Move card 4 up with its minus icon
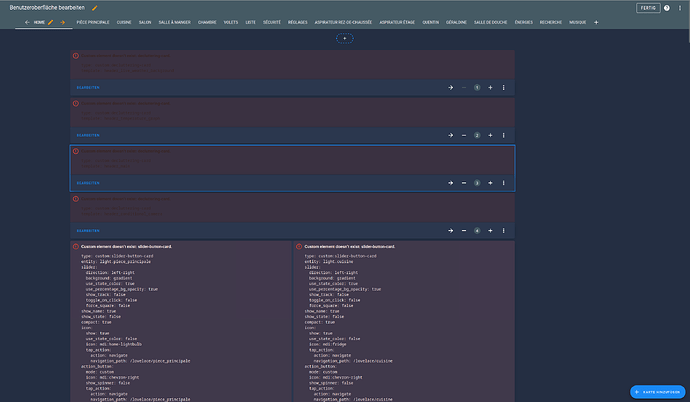The height and width of the screenshot is (402, 690). 464,230
